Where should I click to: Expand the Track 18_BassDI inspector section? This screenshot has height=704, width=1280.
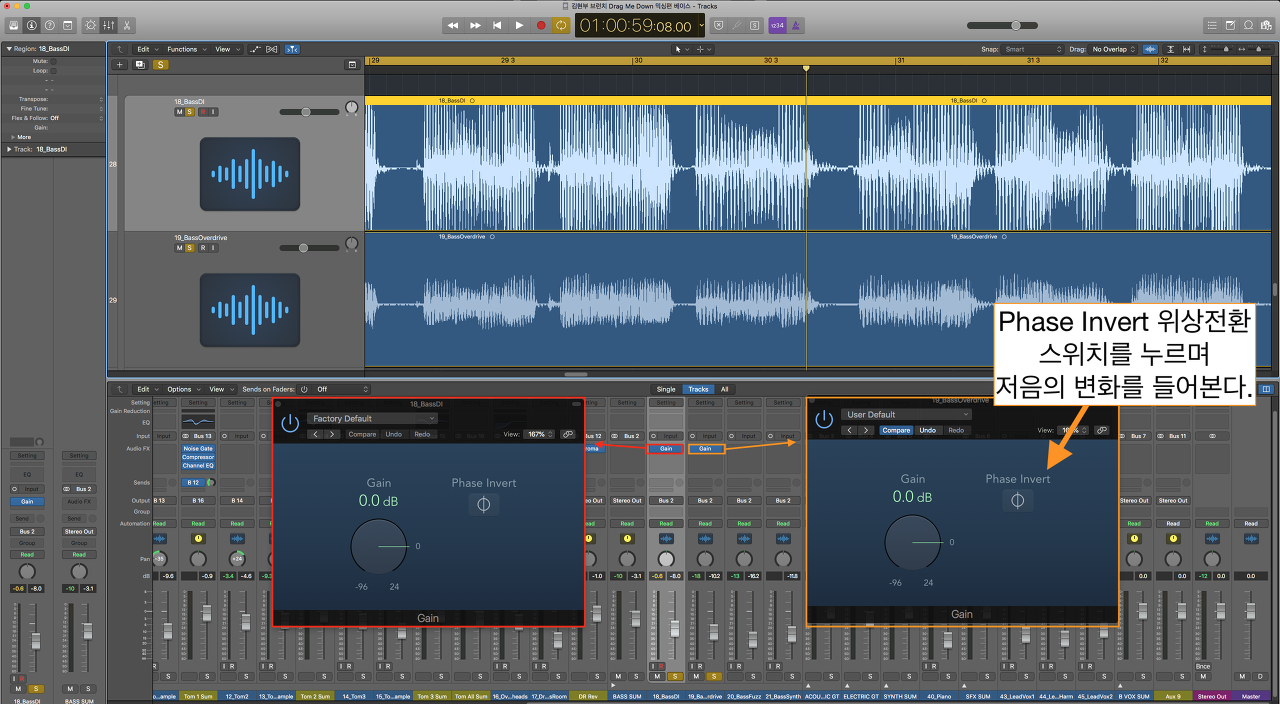(10, 149)
